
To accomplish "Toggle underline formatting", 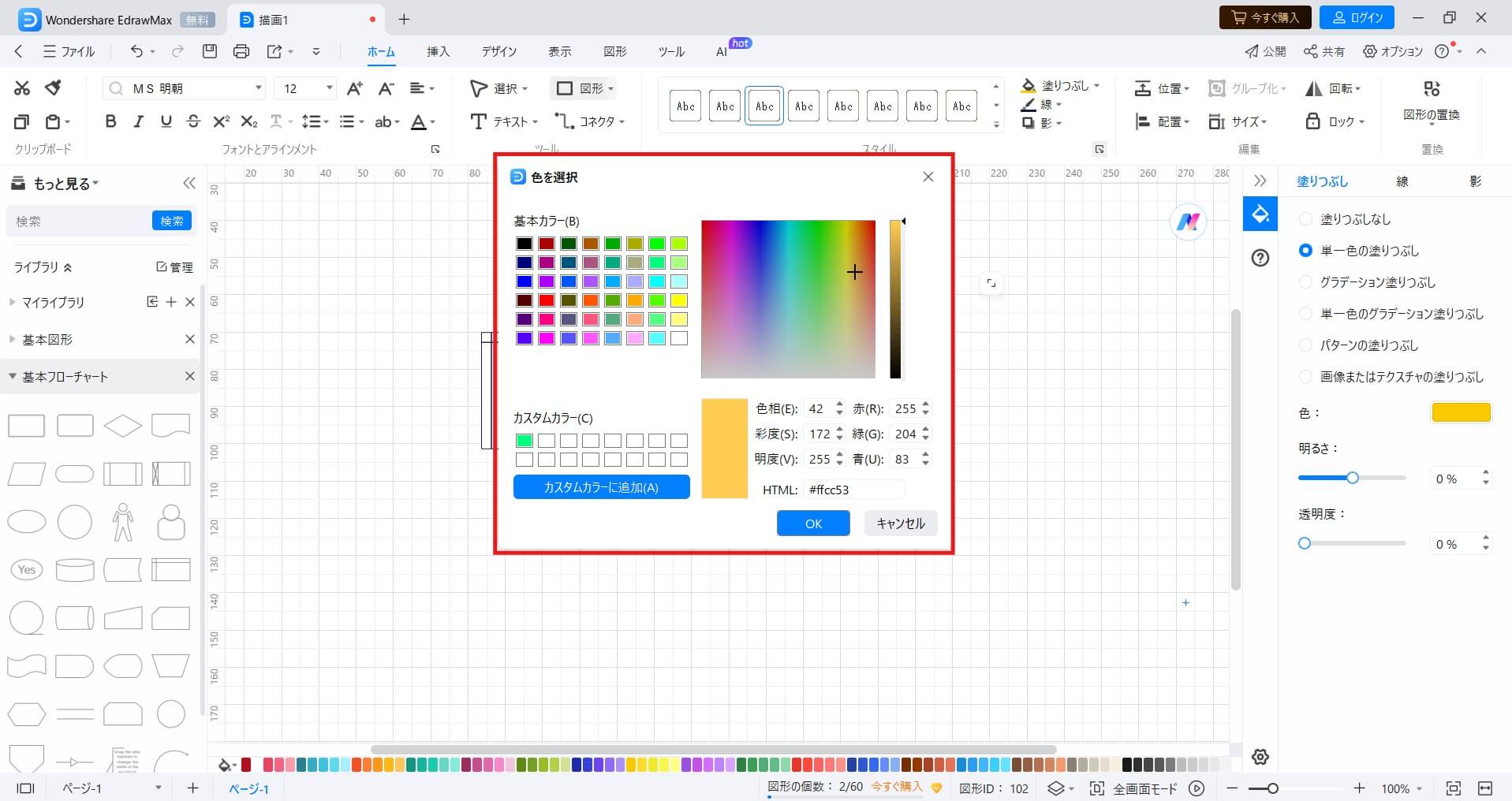I will pyautogui.click(x=166, y=121).
